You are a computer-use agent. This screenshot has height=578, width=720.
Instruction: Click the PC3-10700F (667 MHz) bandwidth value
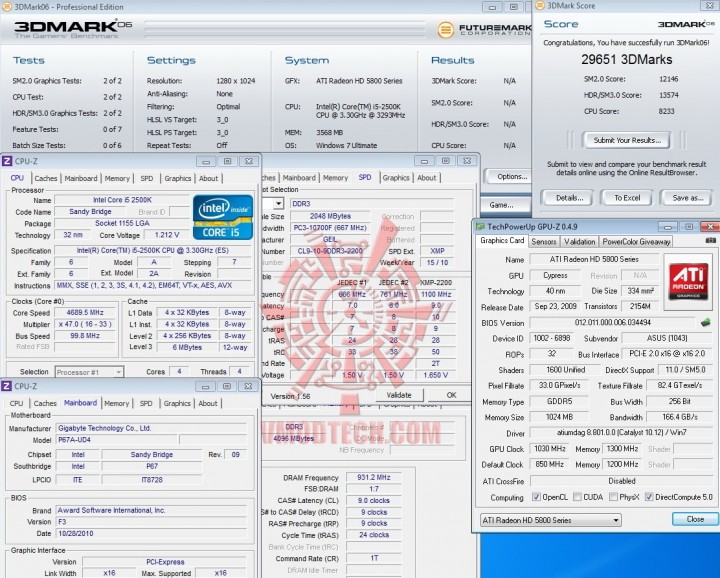pos(330,228)
